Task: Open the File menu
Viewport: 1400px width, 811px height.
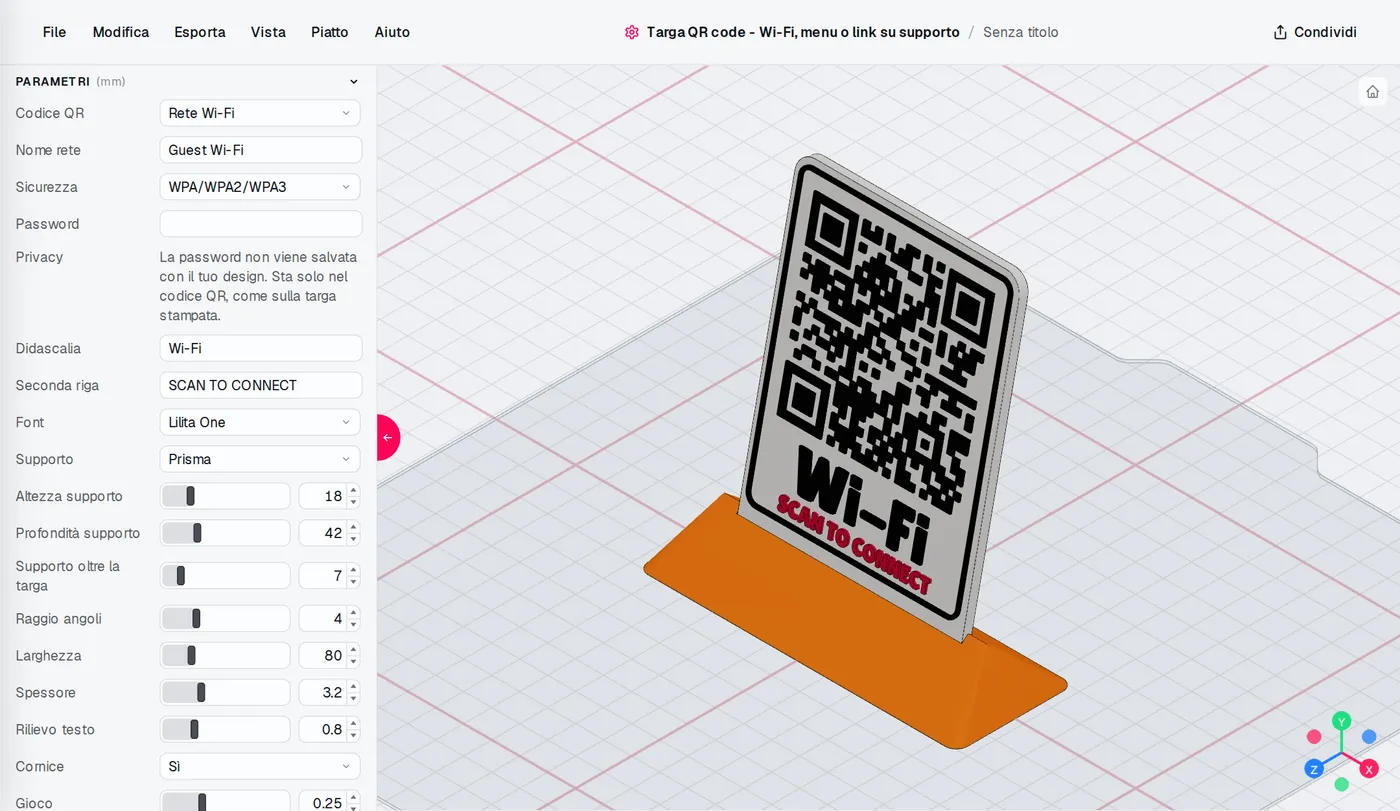Action: [x=54, y=32]
